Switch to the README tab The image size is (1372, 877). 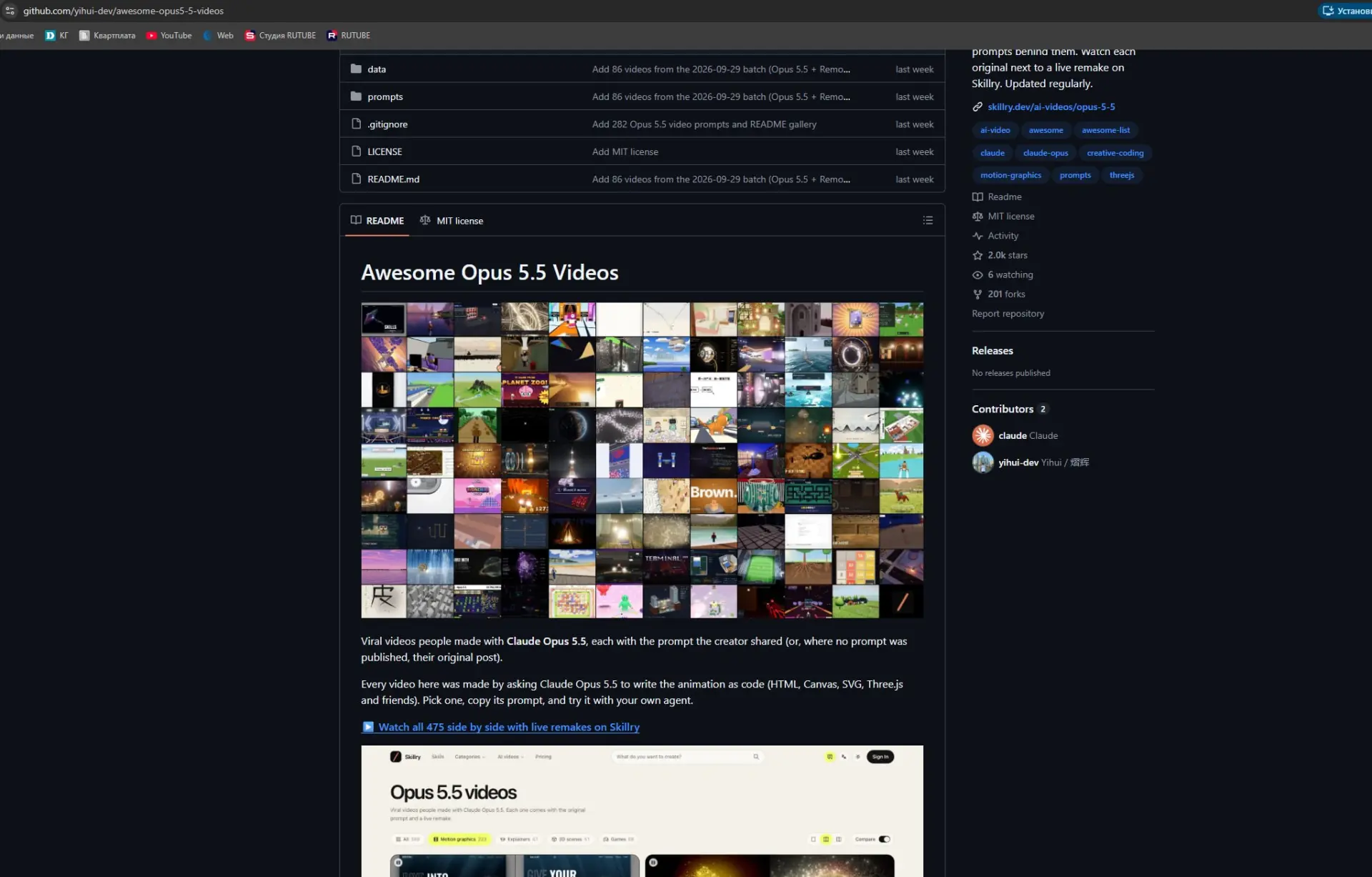pyautogui.click(x=377, y=221)
